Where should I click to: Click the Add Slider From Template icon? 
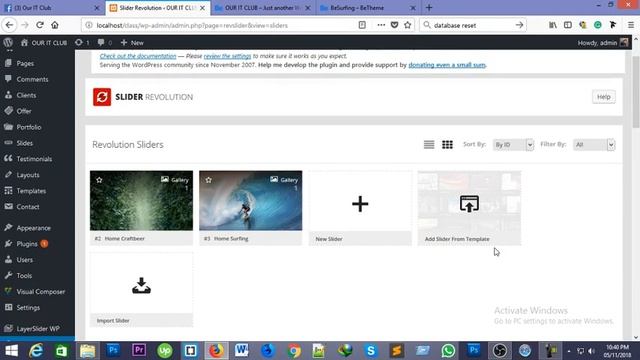coord(469,203)
